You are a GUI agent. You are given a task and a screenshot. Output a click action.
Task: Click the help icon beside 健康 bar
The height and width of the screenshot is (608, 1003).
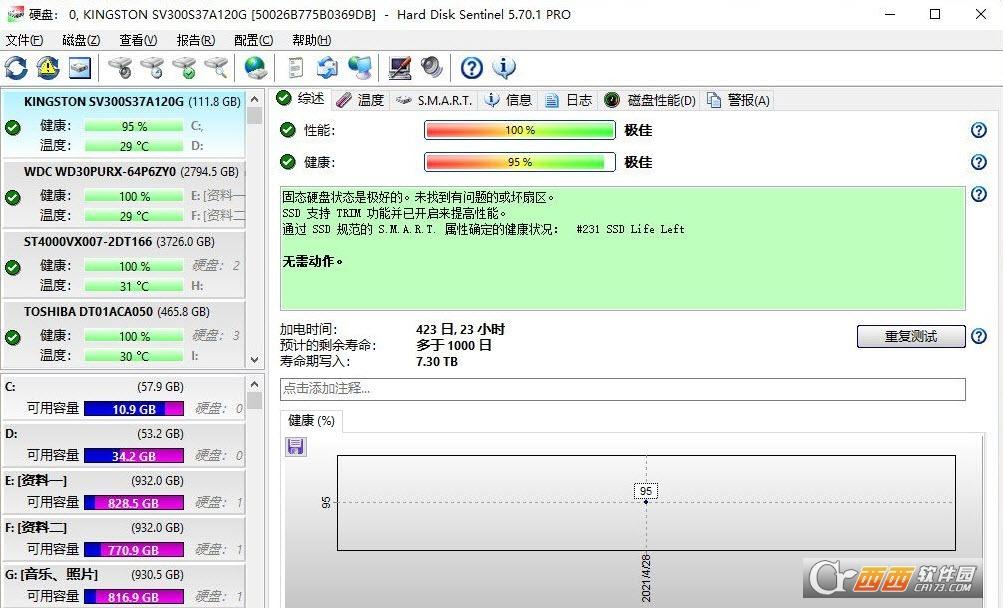[x=979, y=162]
